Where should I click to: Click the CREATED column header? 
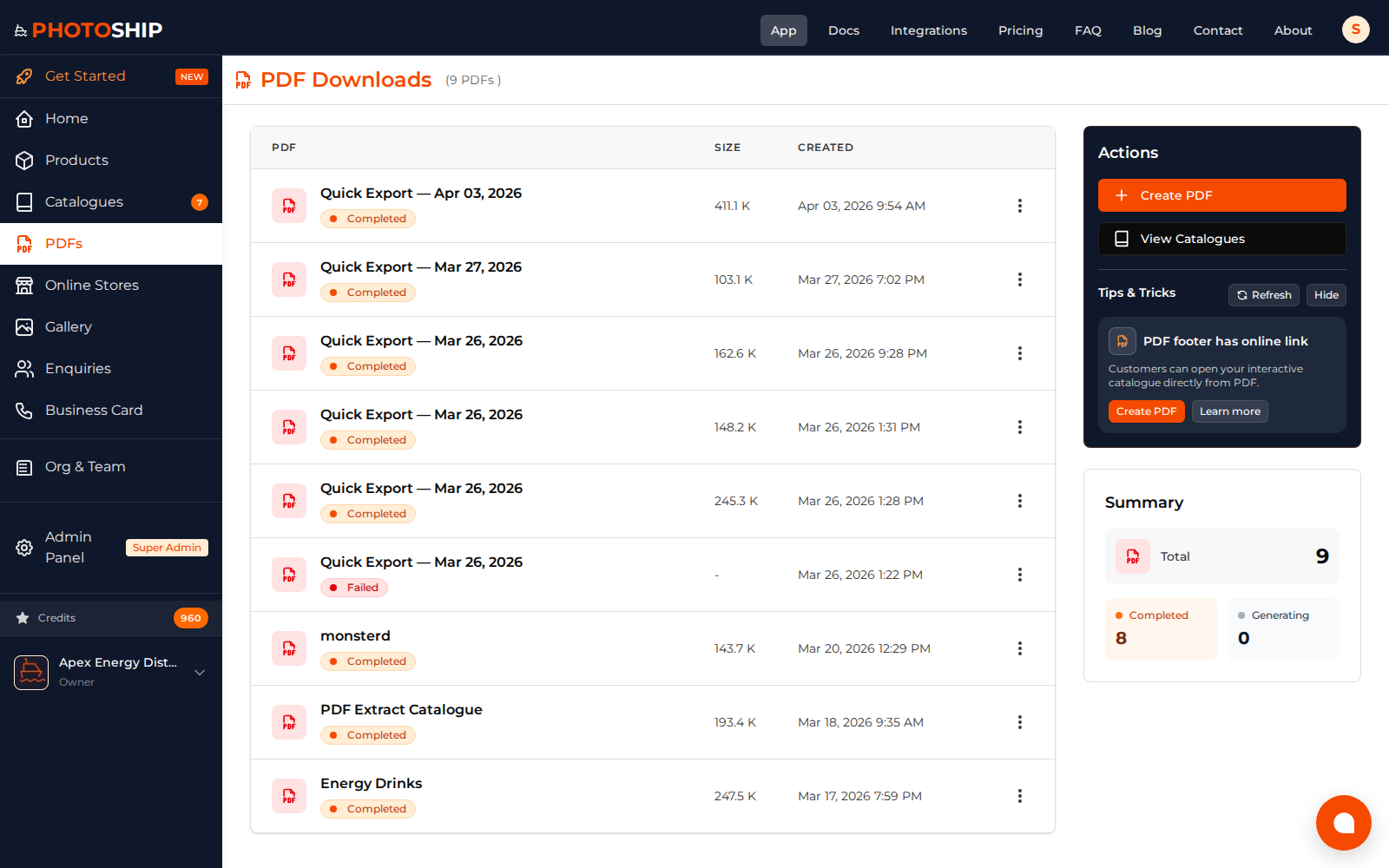(x=826, y=148)
